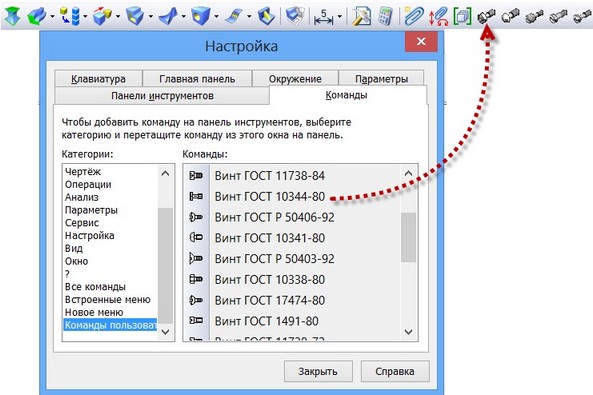Viewport: 593px width, 395px height.
Task: Click down arrow of Команды list scrollbar
Action: 408,332
